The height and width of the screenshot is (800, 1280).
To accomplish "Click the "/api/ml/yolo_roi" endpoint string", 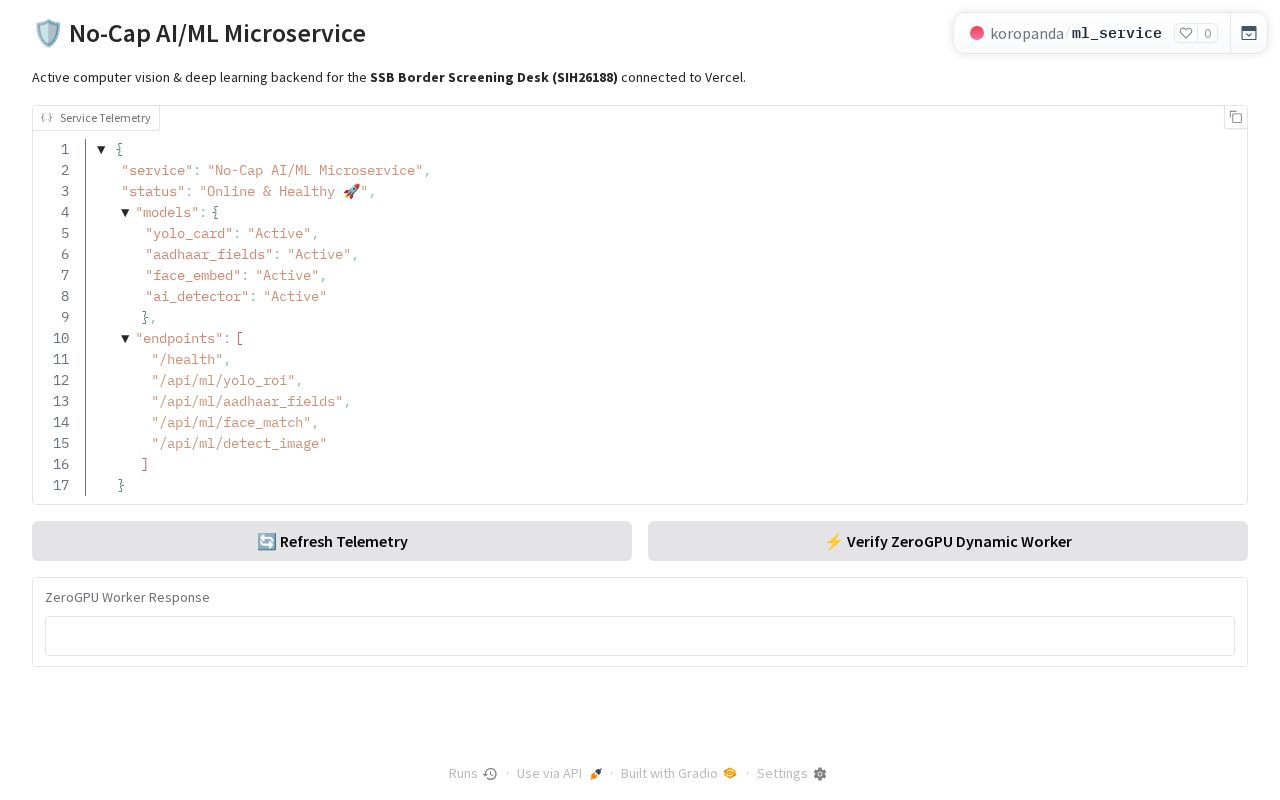I will point(223,380).
